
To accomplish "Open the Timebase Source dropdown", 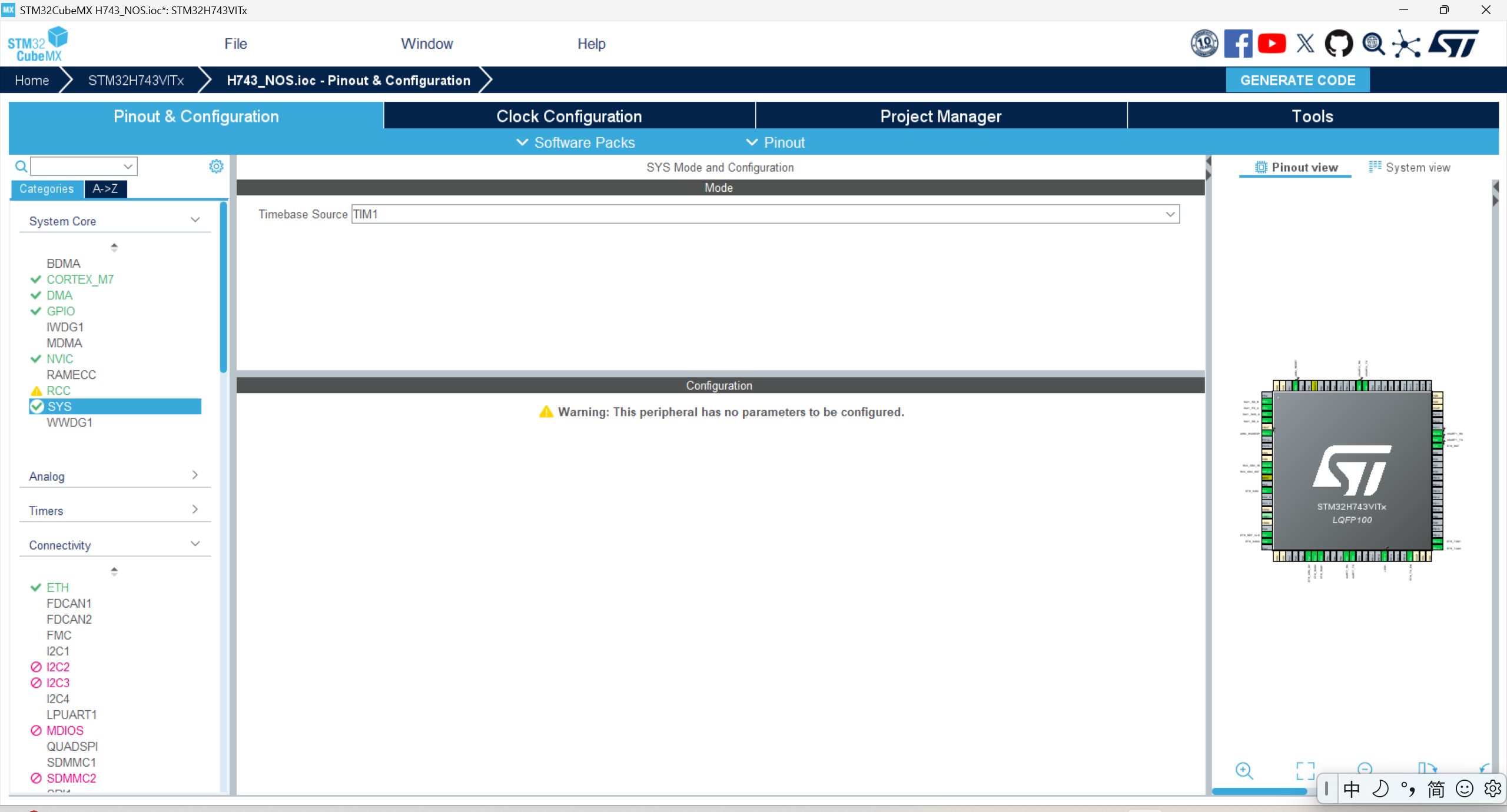I will point(765,214).
